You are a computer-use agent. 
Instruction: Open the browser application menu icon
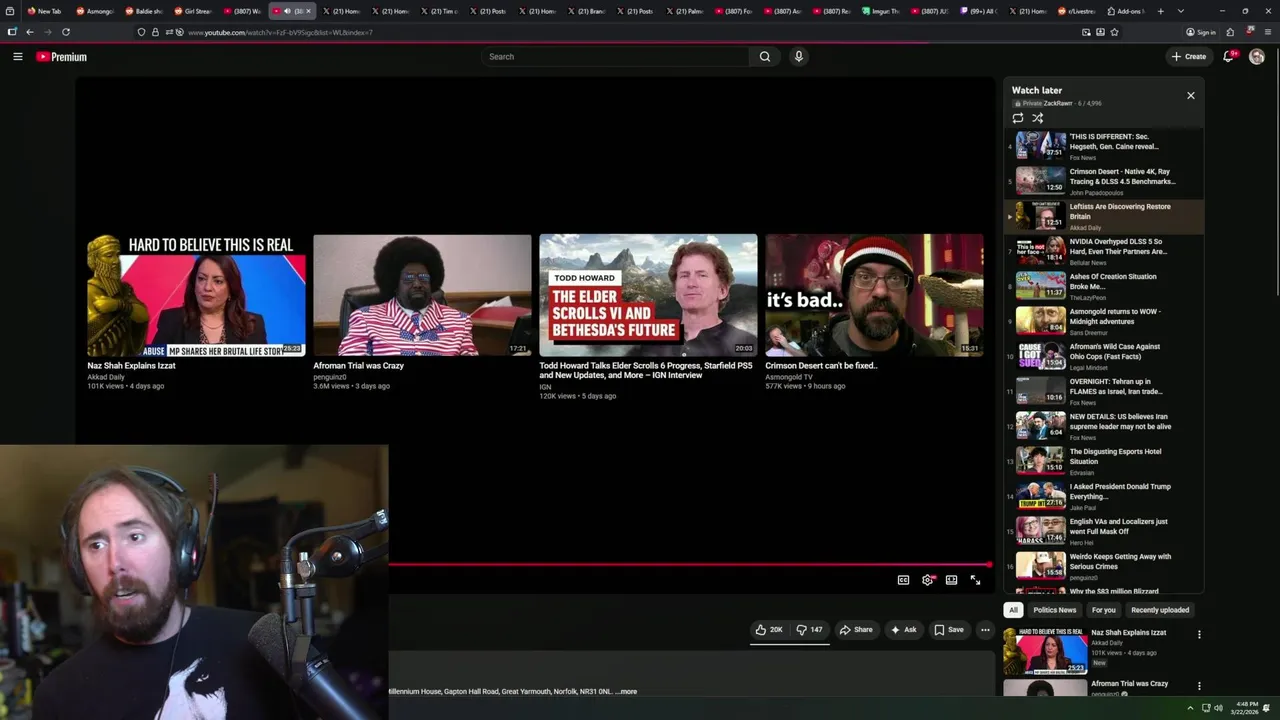(x=1268, y=32)
